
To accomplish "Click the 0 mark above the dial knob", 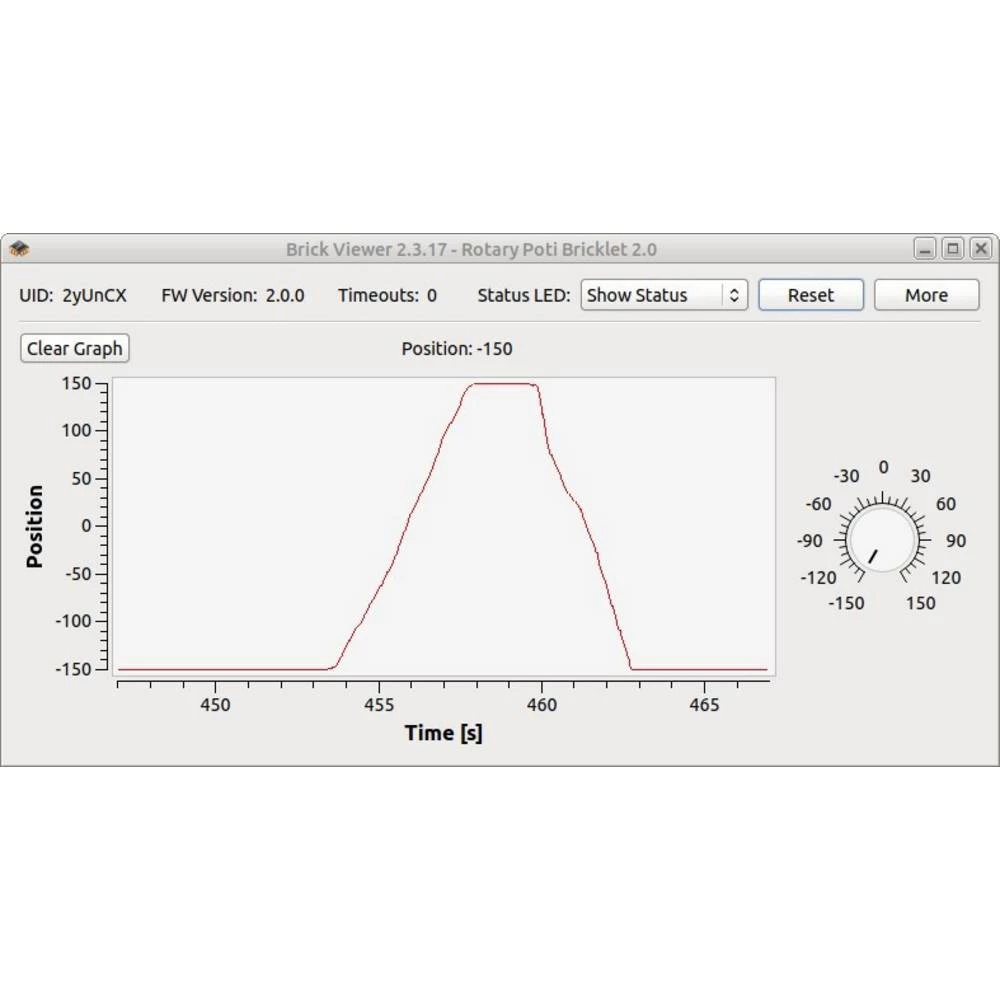I will 882,467.
